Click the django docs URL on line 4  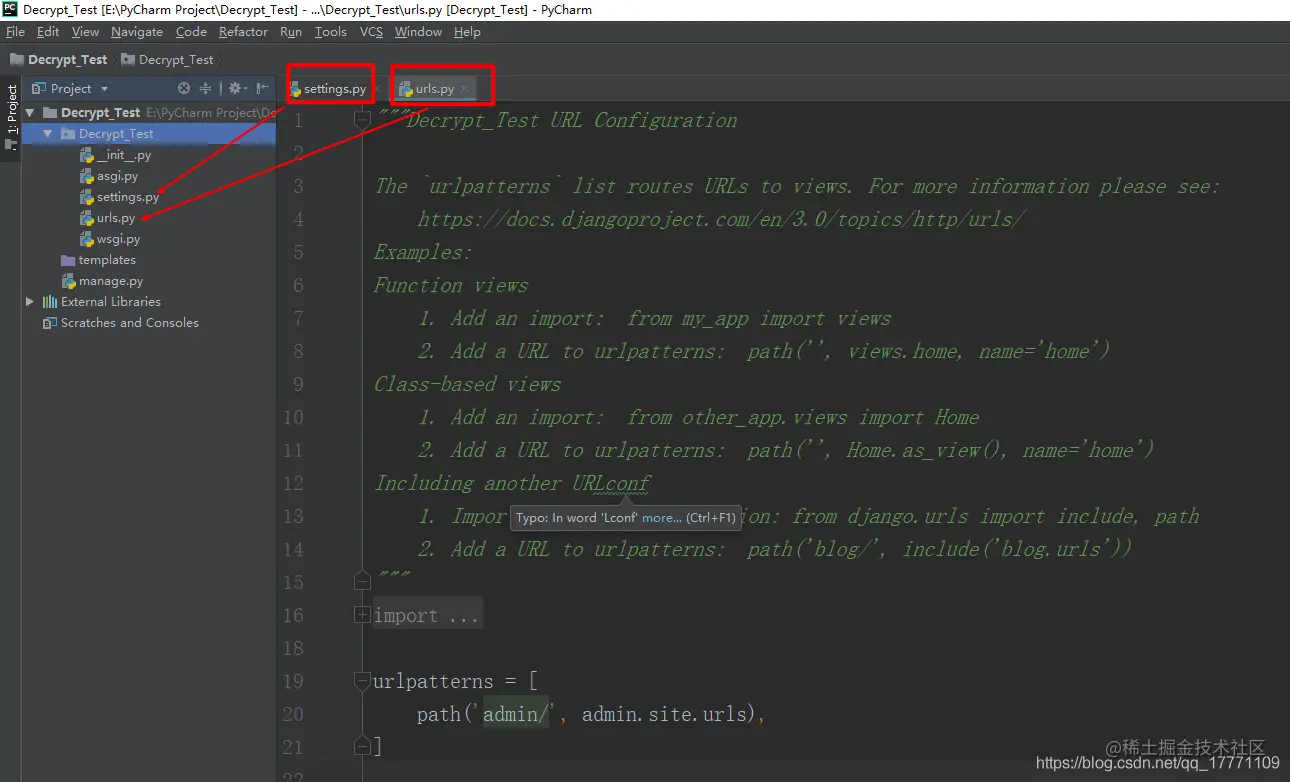pos(722,219)
